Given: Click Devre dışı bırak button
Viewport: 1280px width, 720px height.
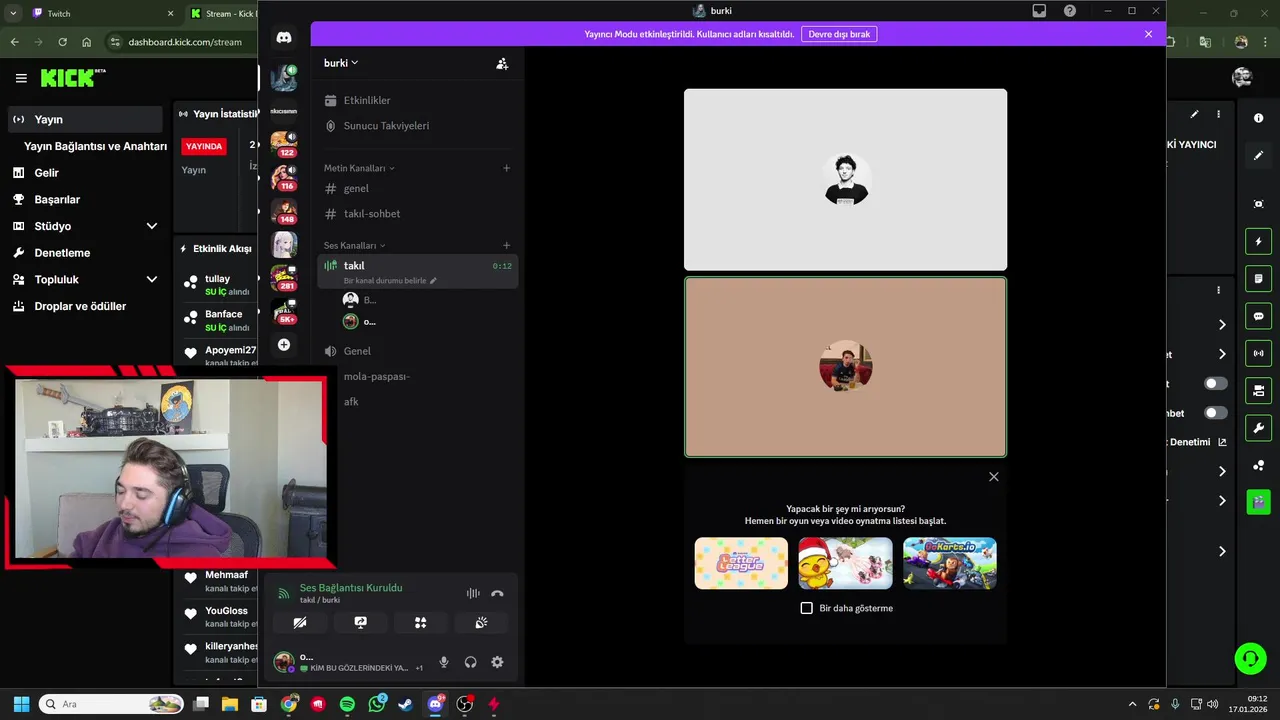Looking at the screenshot, I should tap(839, 34).
